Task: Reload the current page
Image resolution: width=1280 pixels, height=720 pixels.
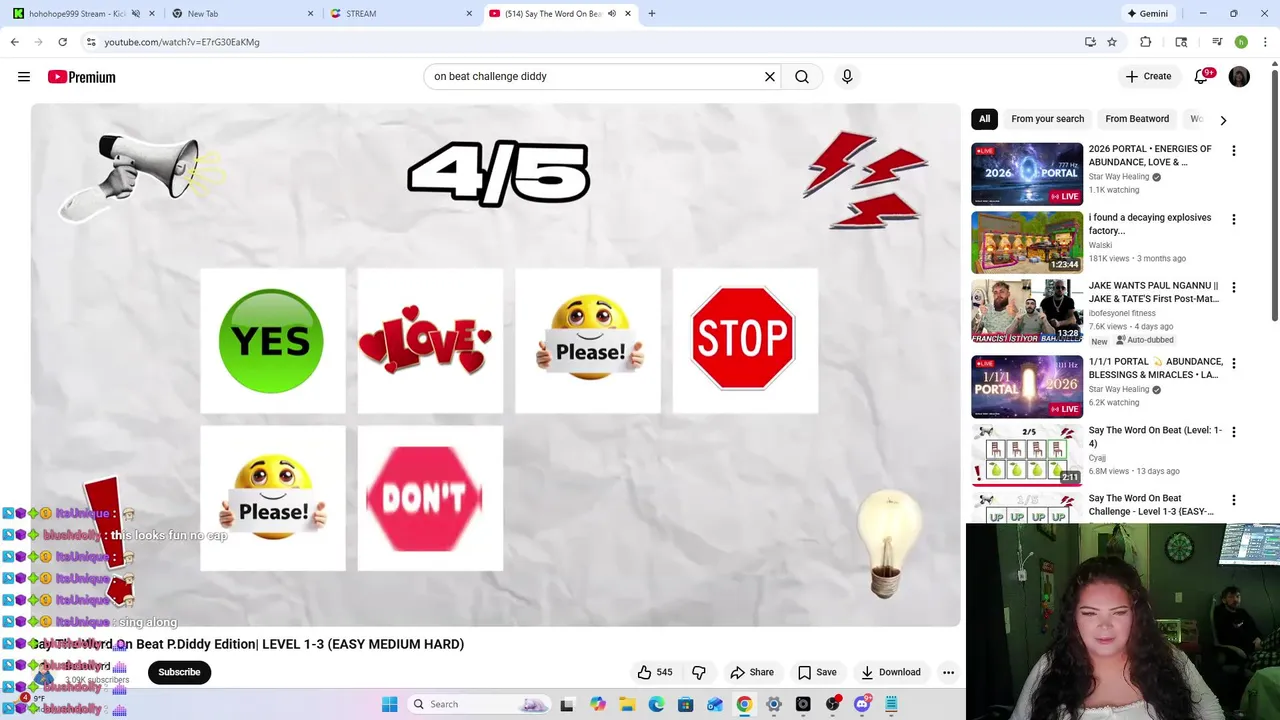Action: [x=62, y=42]
